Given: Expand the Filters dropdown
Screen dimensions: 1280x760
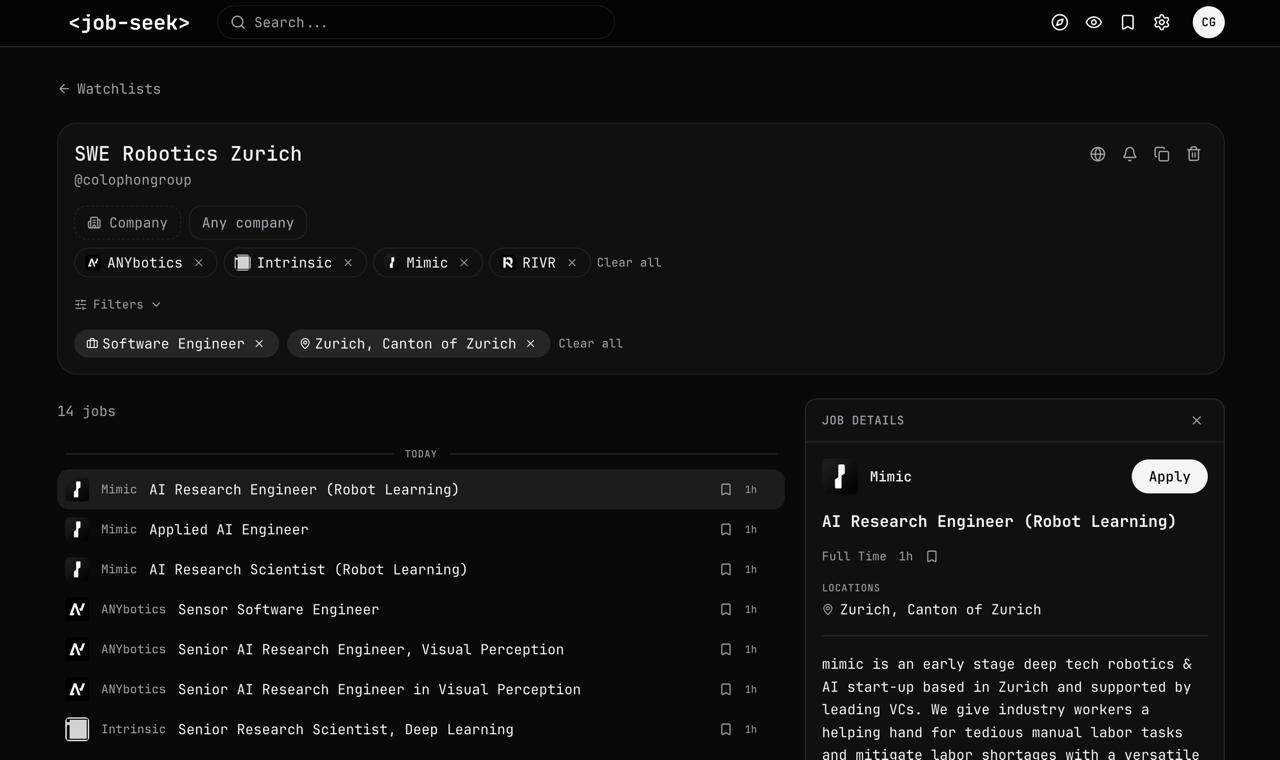Looking at the screenshot, I should (x=118, y=304).
